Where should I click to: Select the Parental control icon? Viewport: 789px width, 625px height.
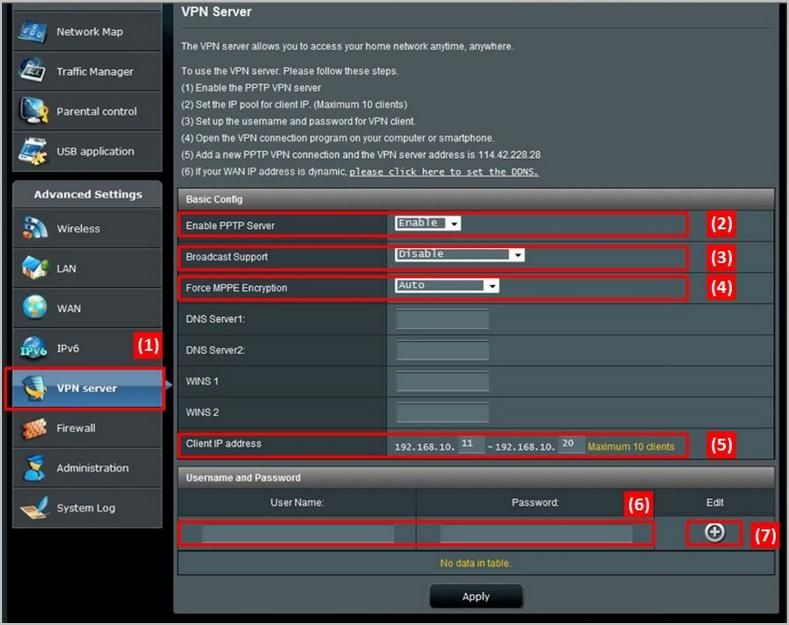33,111
